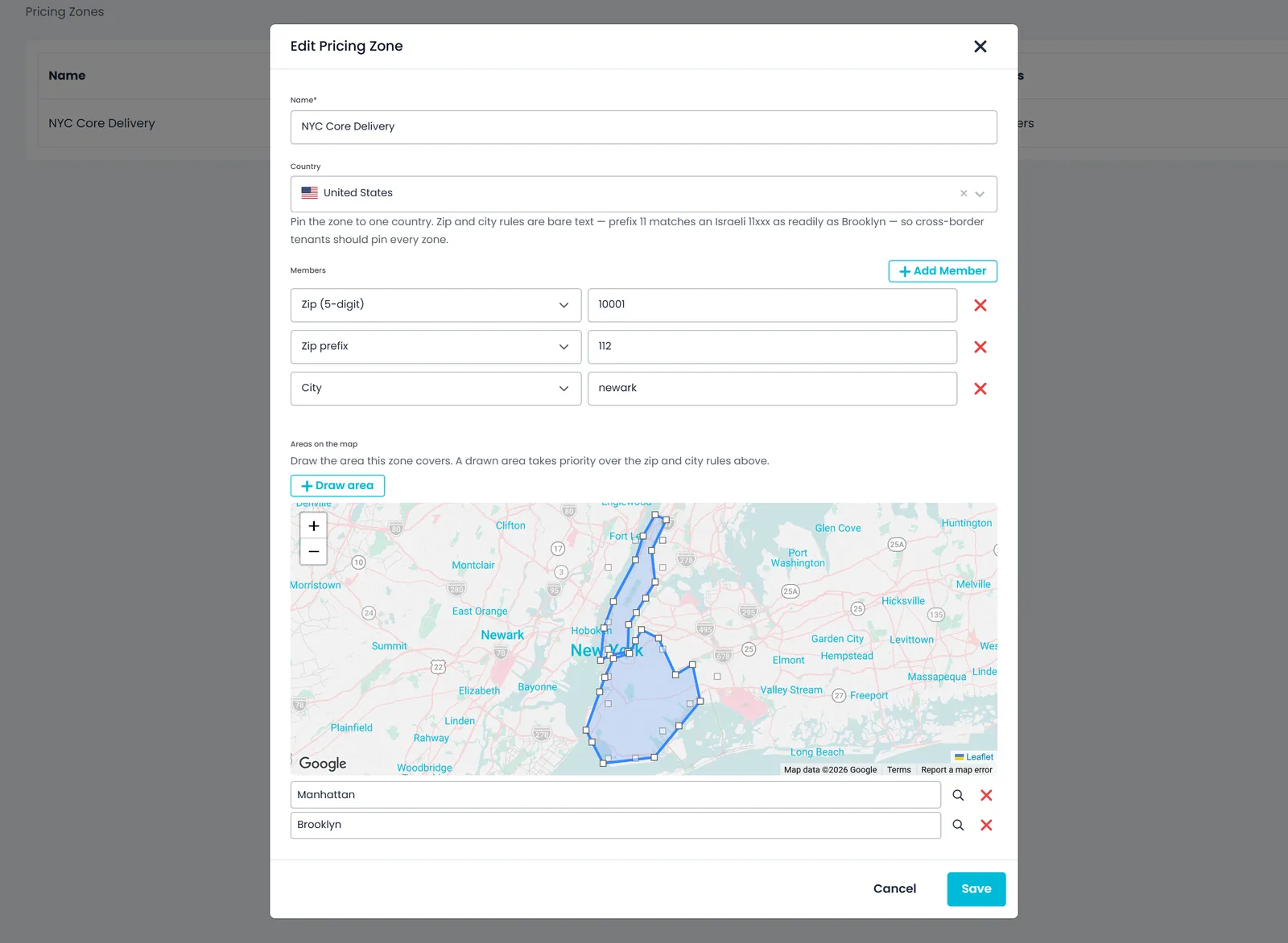Open the Zip prefix member type dropdown
1288x943 pixels.
tap(436, 347)
